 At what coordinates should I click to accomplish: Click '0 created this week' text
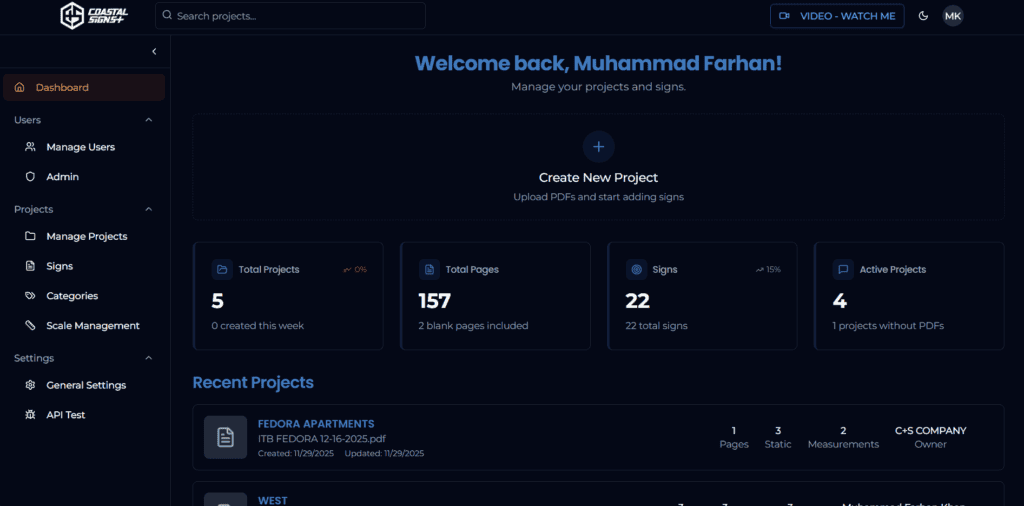coord(257,326)
